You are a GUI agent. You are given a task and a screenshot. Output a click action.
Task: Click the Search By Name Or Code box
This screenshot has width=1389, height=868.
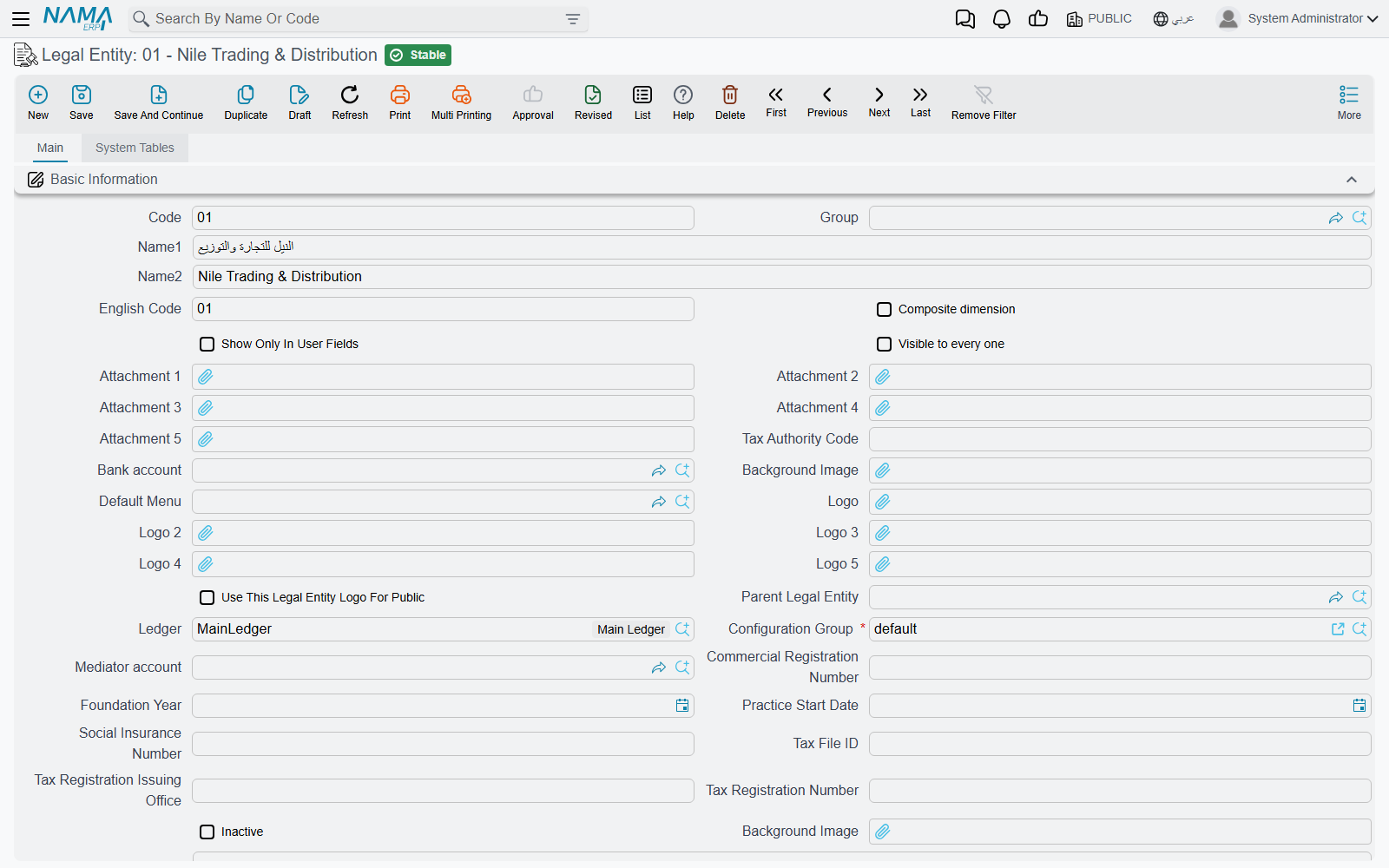[x=359, y=19]
